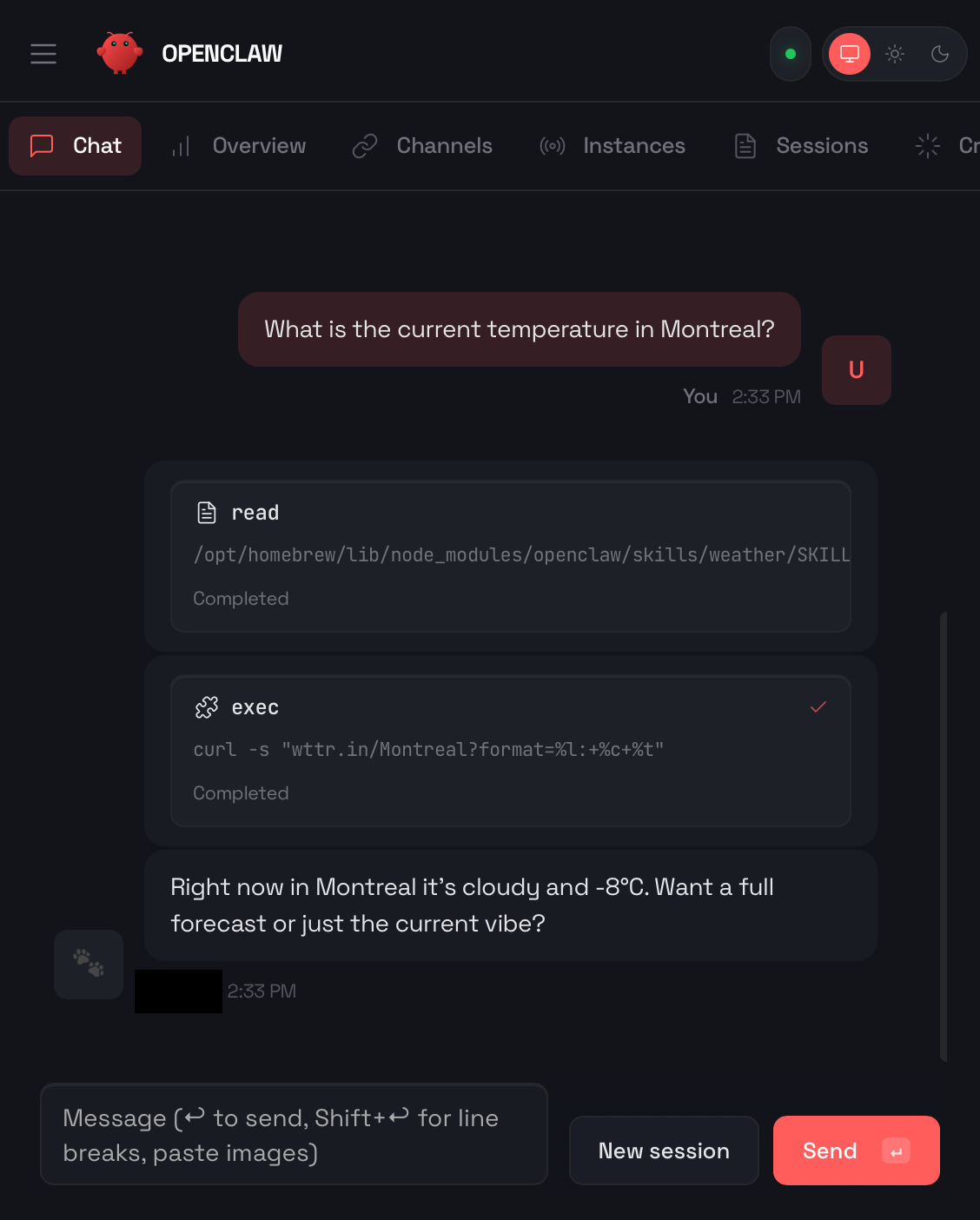Click the read tool file icon
The height and width of the screenshot is (1220, 980).
pos(207,513)
